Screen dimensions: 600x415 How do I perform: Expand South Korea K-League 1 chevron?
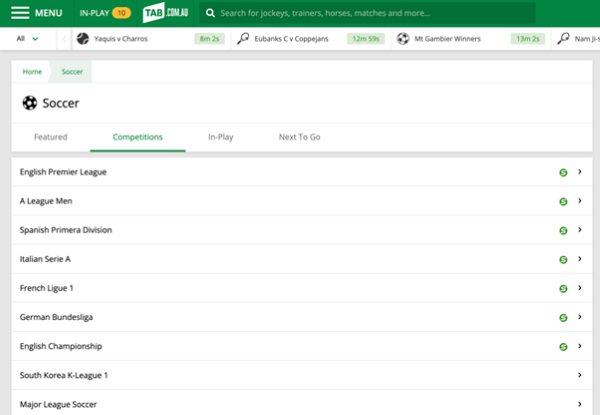coord(580,375)
